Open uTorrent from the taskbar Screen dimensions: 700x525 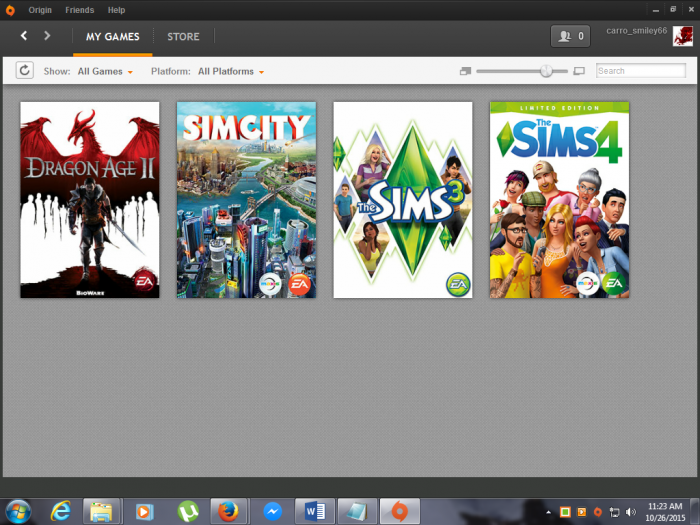[188, 512]
